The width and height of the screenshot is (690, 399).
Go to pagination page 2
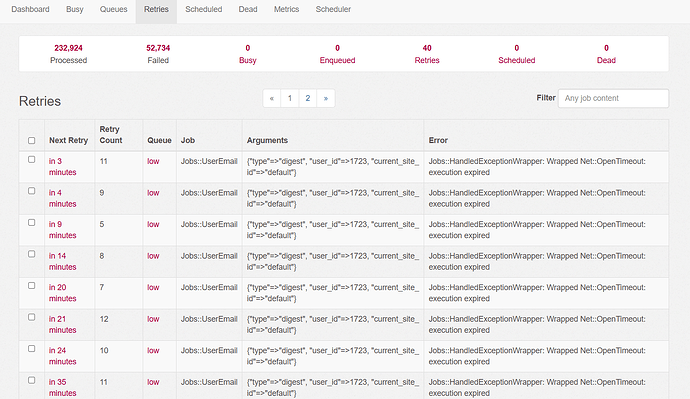[x=308, y=98]
